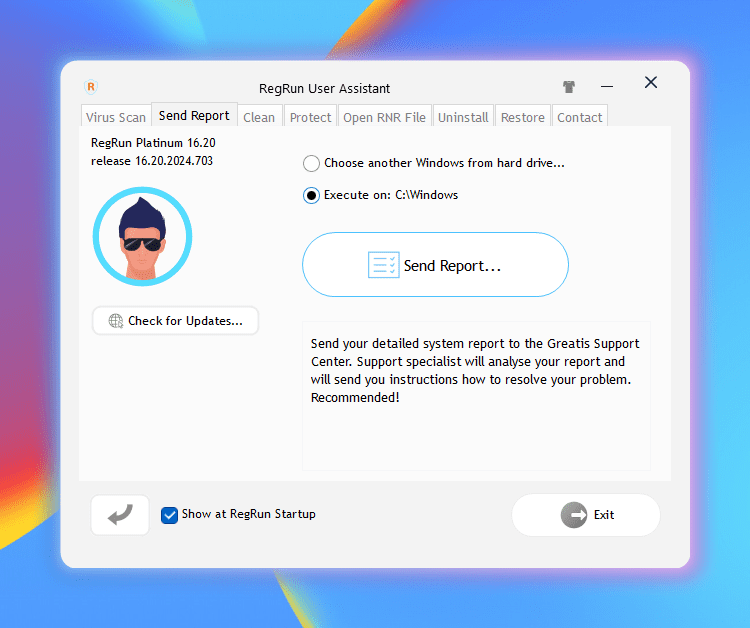Click the back arrow button

pos(120,515)
